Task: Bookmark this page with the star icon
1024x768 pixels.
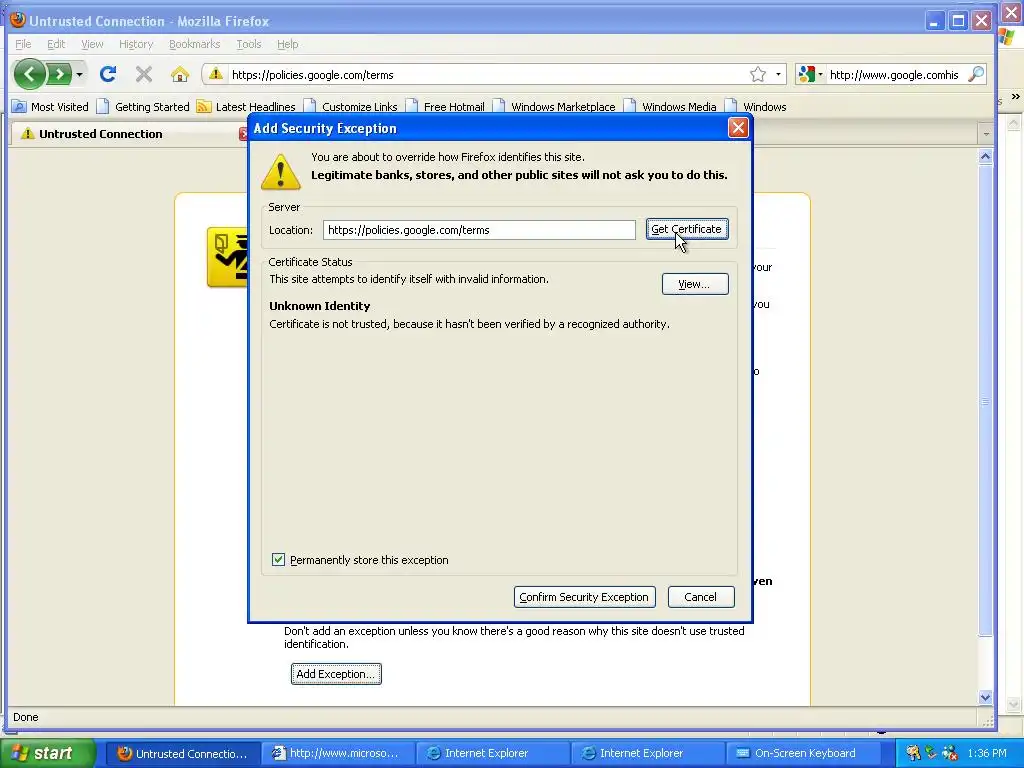Action: pos(758,74)
